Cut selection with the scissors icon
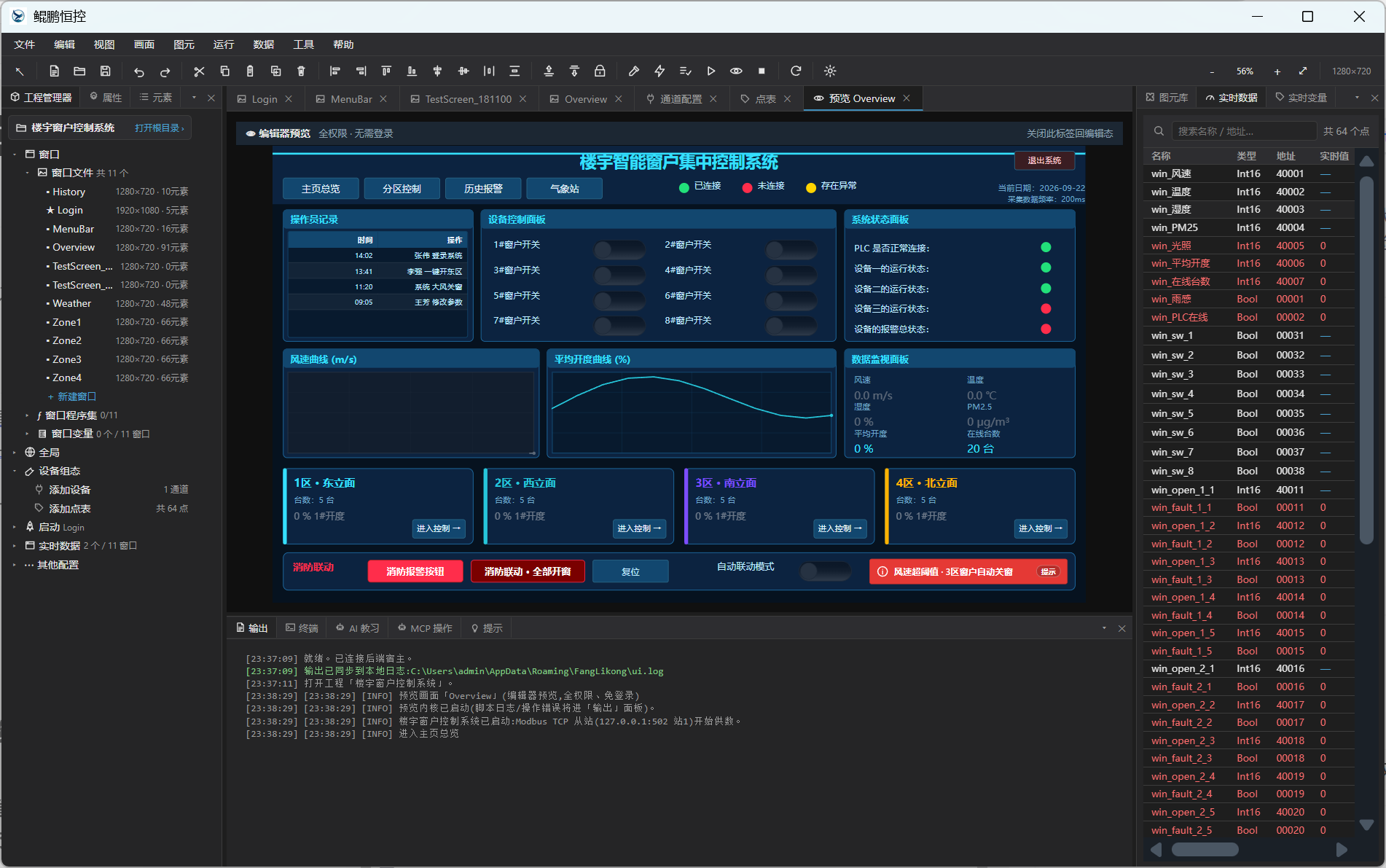The width and height of the screenshot is (1386, 868). (x=199, y=71)
